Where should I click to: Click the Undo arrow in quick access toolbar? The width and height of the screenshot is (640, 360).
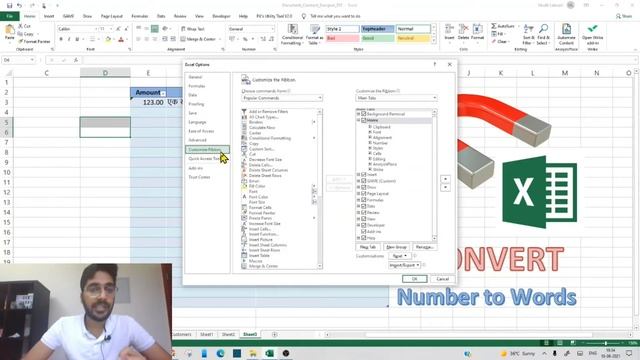click(19, 5)
